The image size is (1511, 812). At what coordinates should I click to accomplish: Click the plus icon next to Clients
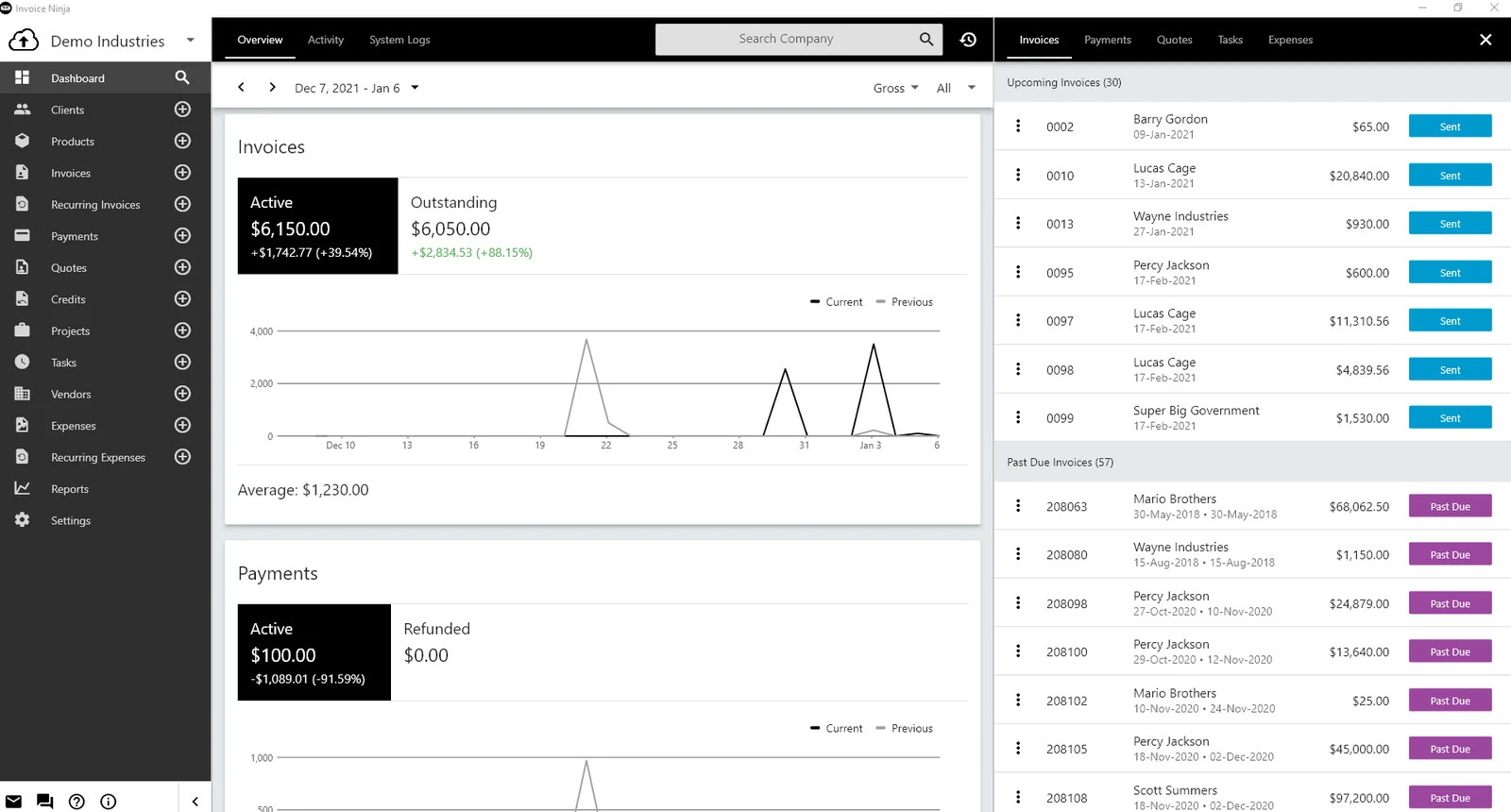tap(183, 110)
